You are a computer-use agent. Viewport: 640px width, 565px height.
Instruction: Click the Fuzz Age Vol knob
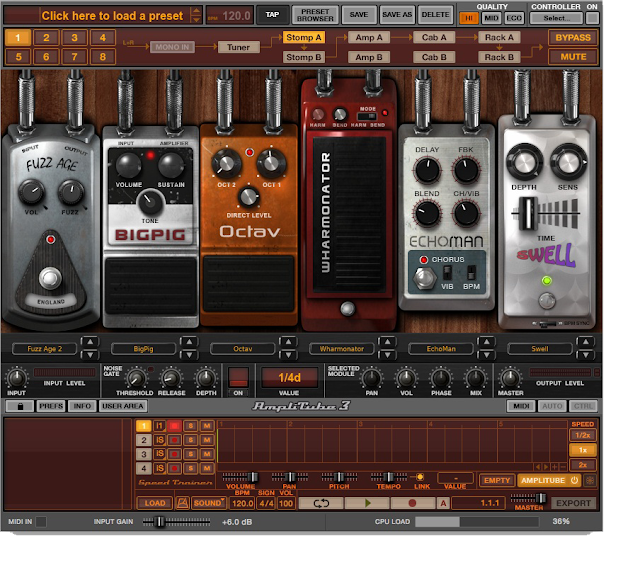click(31, 192)
